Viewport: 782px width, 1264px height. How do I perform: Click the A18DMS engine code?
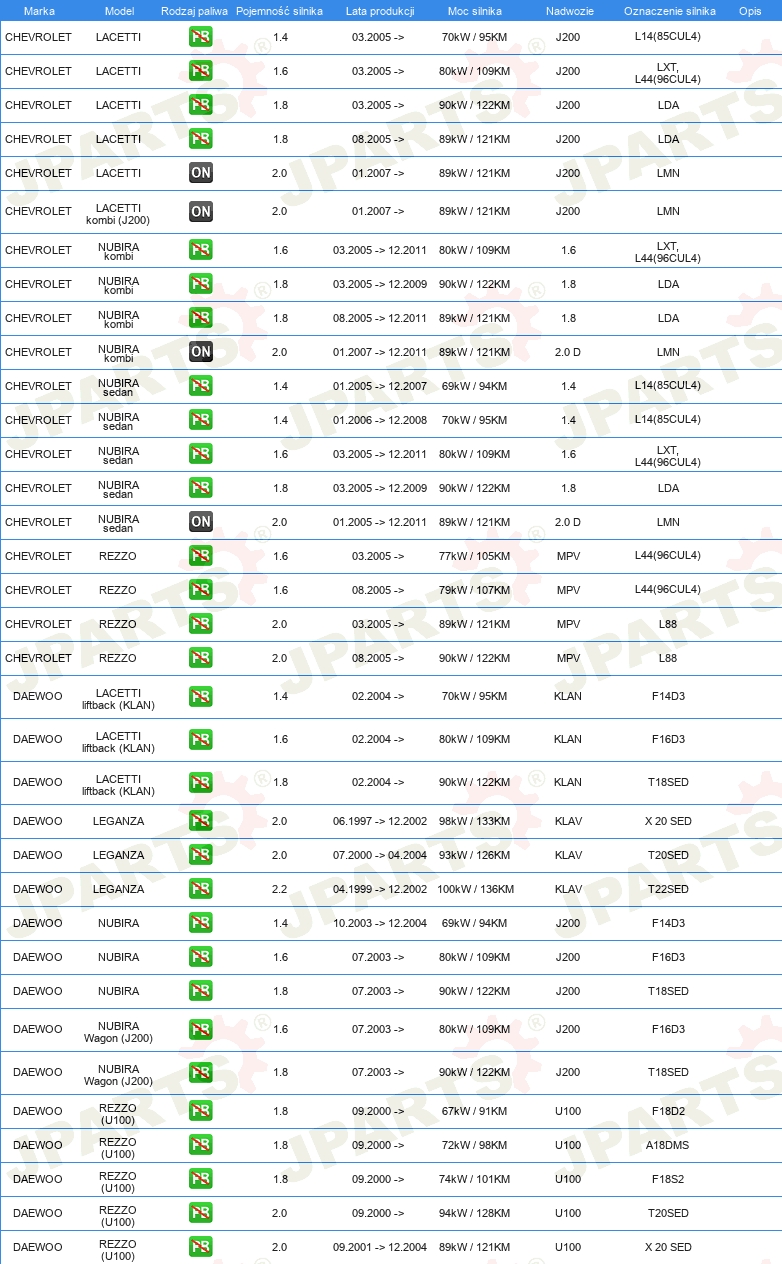(668, 1145)
